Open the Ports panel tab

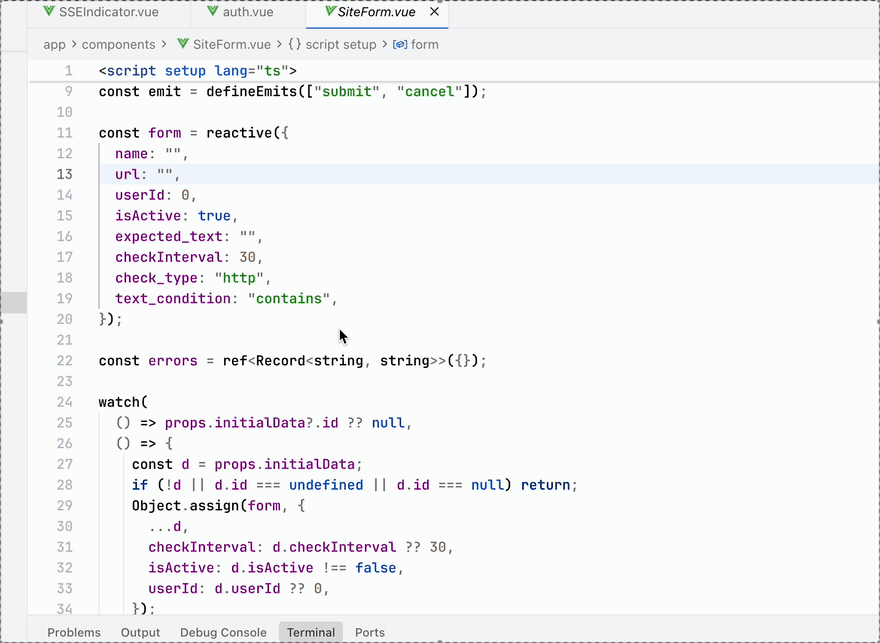pyautogui.click(x=370, y=632)
